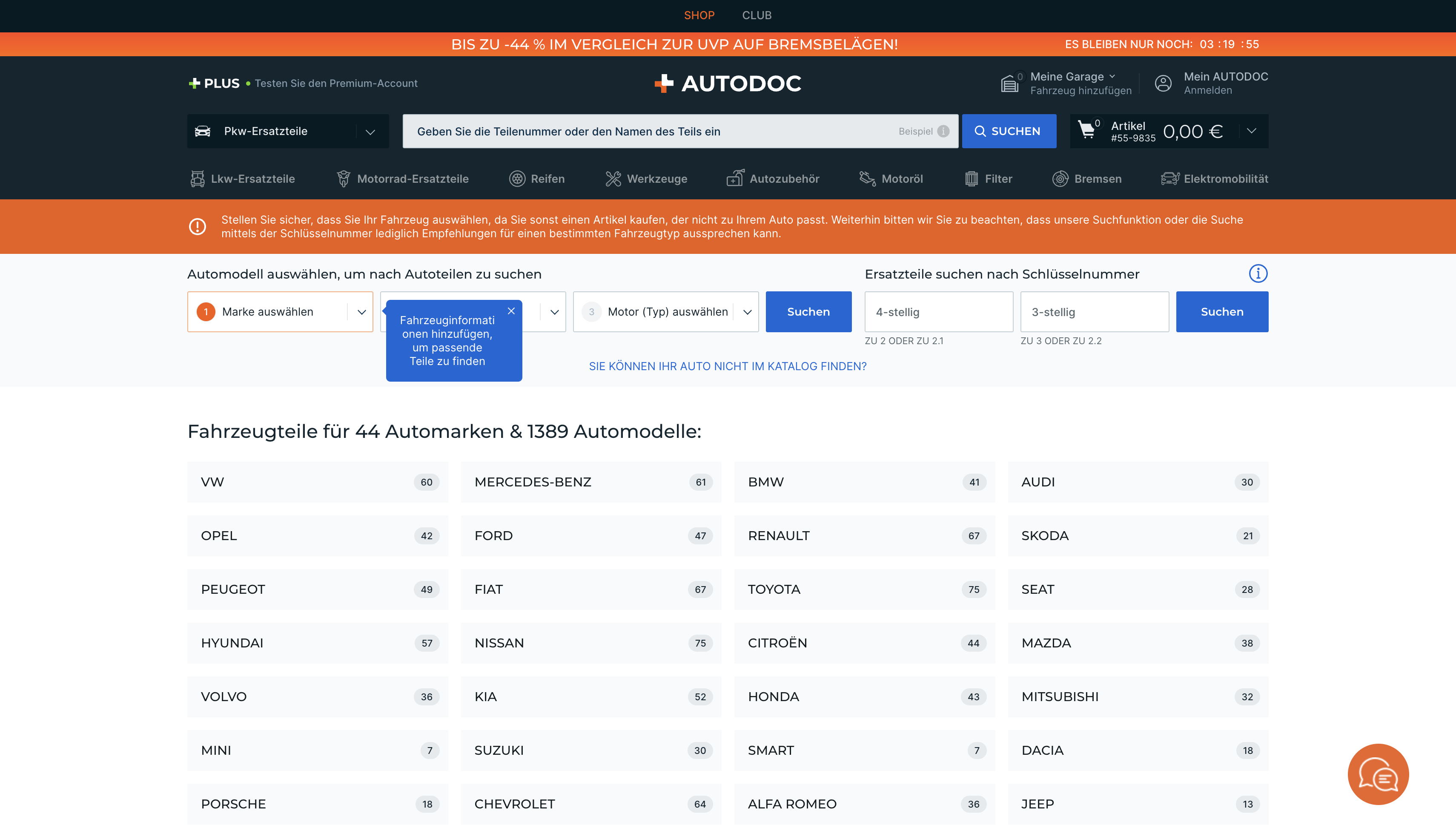Switch to the CLUB tab

coord(757,15)
